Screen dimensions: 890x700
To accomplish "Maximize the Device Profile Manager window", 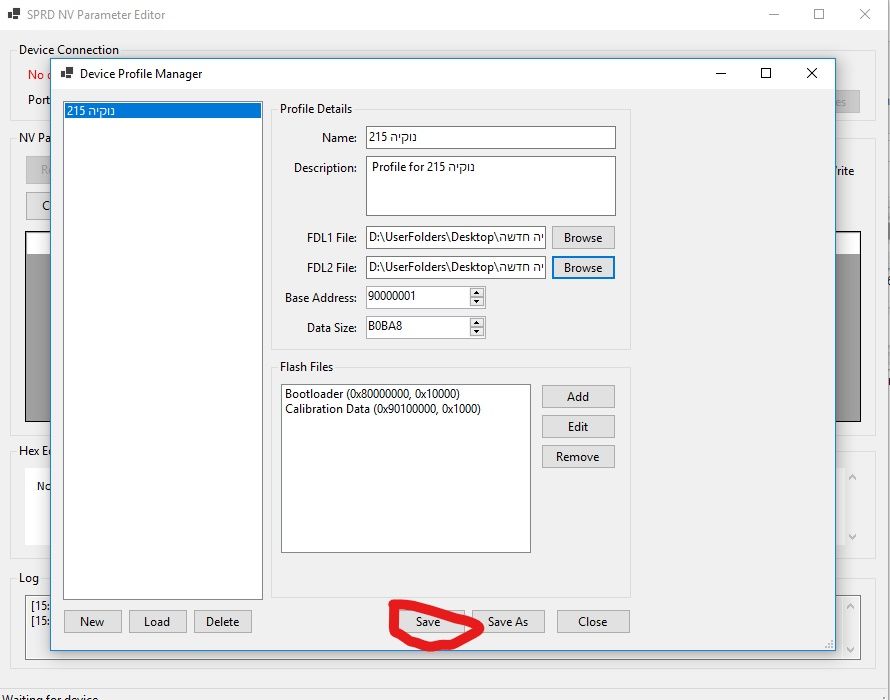I will 765,73.
